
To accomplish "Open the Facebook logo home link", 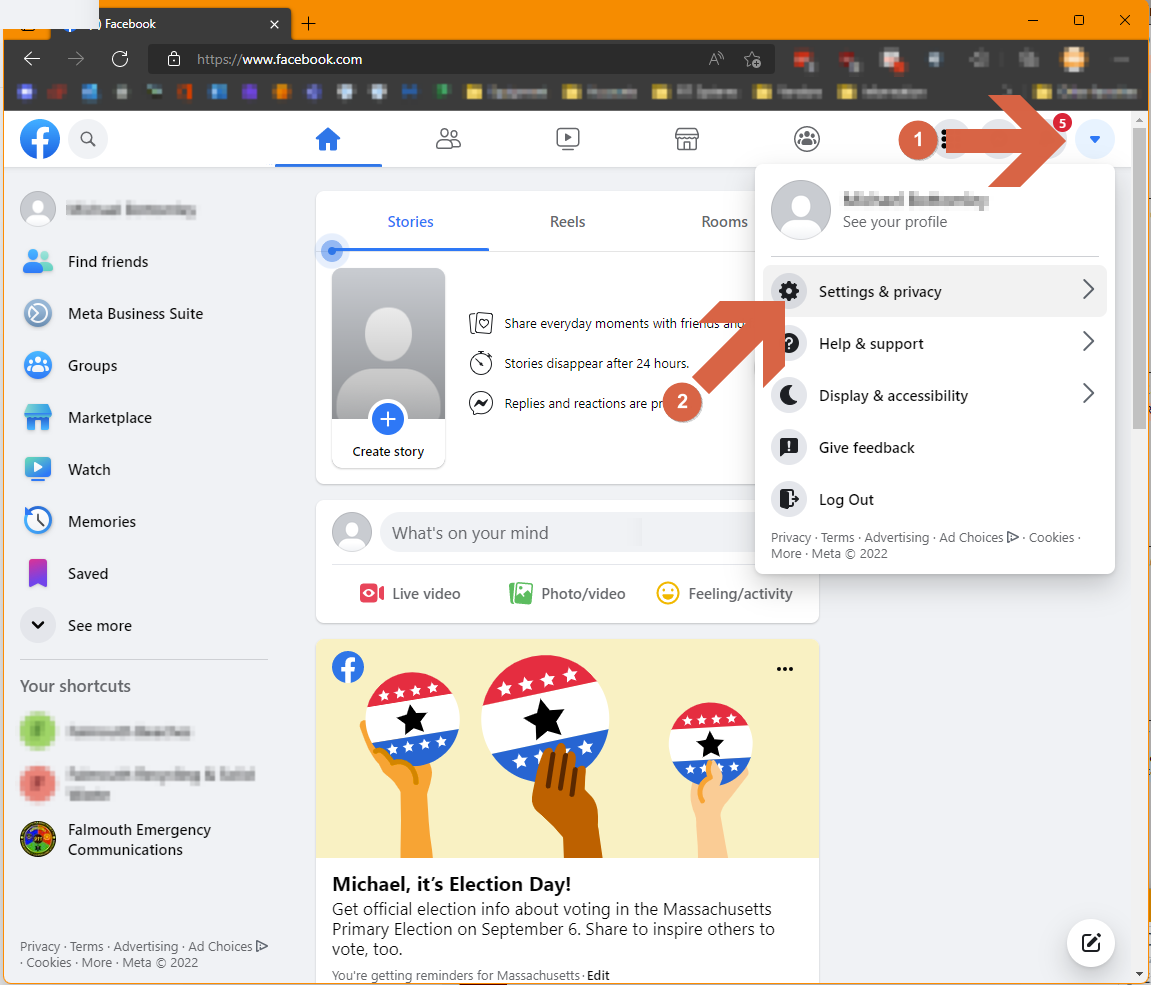I will click(40, 139).
